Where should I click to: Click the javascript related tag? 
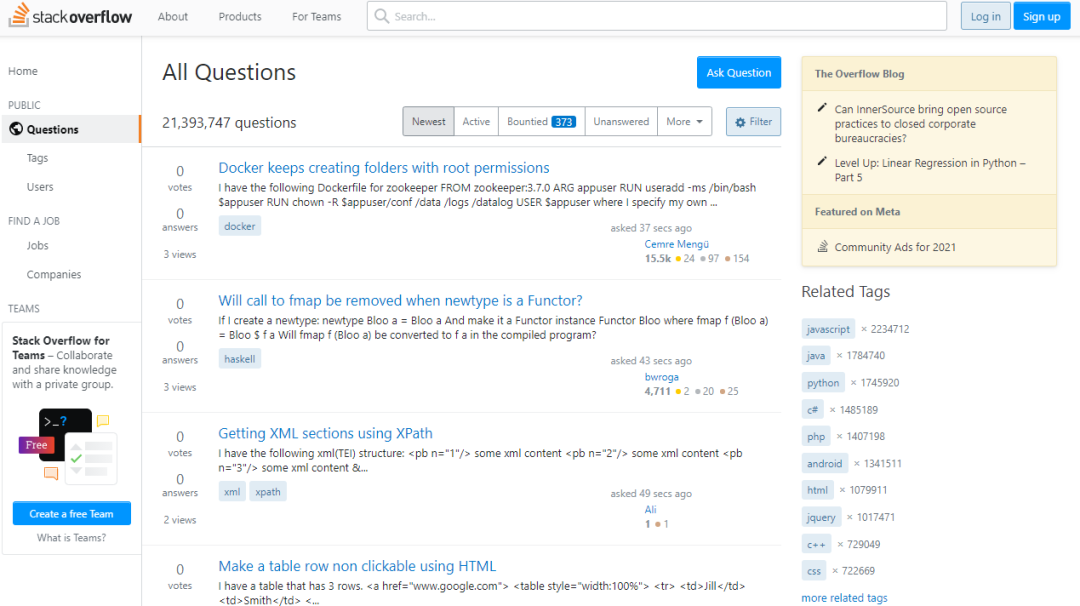point(828,329)
